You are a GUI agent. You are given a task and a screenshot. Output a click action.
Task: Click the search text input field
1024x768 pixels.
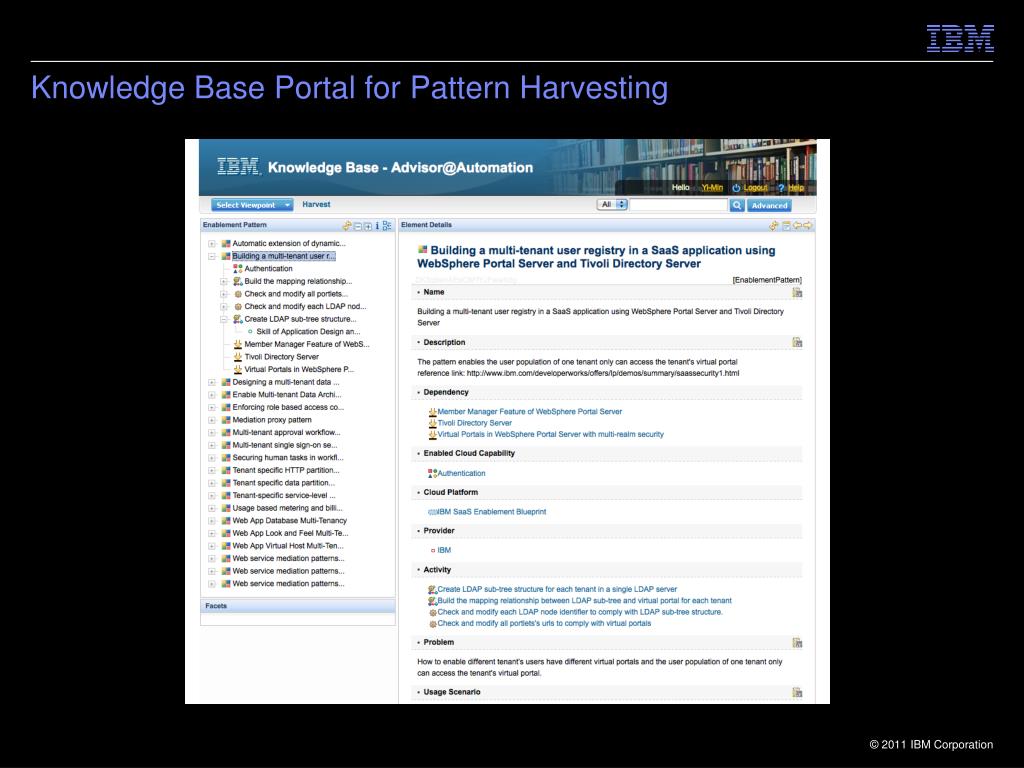click(x=679, y=205)
